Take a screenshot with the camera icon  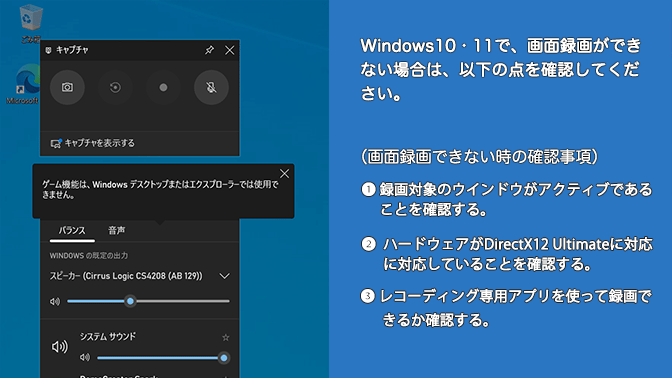(x=67, y=87)
